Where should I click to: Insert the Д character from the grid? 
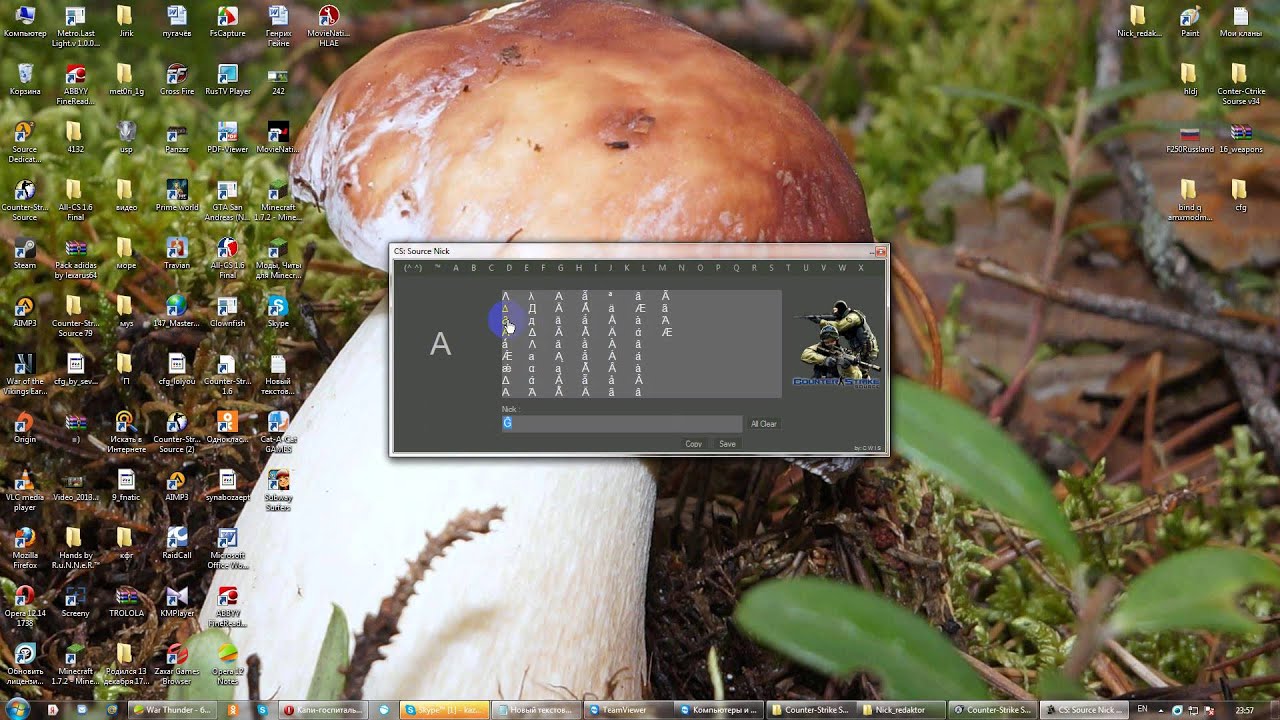point(532,308)
